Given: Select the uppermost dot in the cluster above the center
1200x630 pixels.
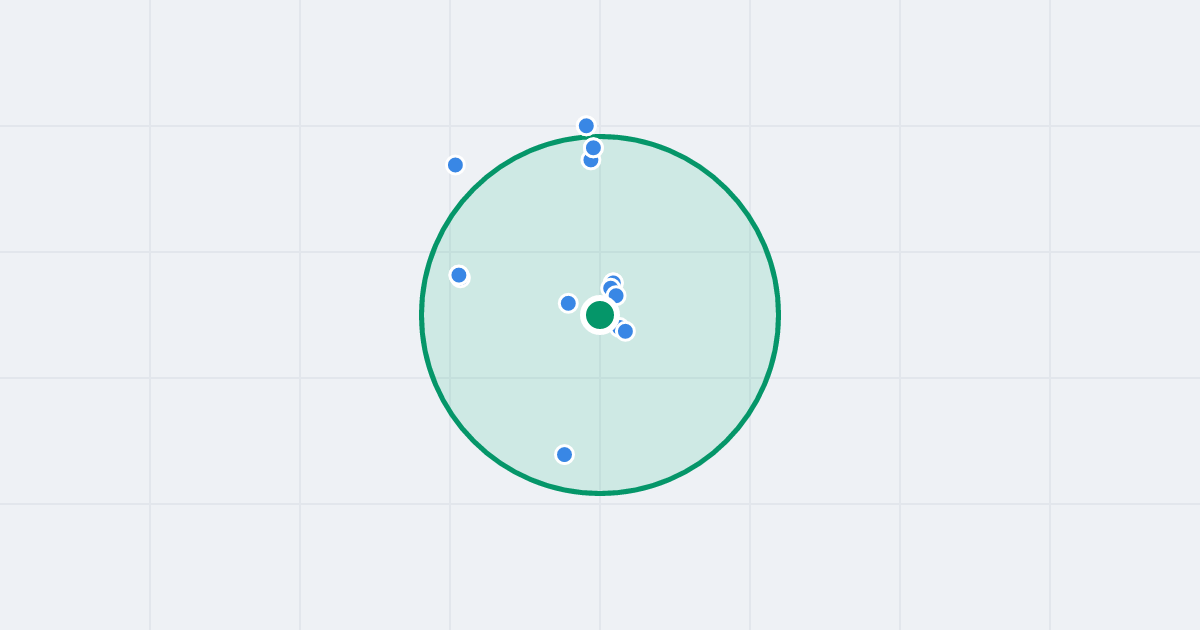Looking at the screenshot, I should [x=614, y=279].
